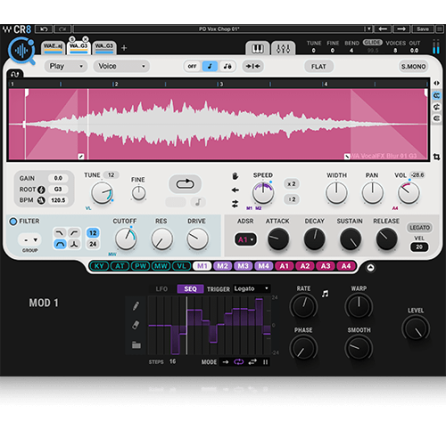
Task: Open the mixer sliders view
Action: (x=283, y=49)
